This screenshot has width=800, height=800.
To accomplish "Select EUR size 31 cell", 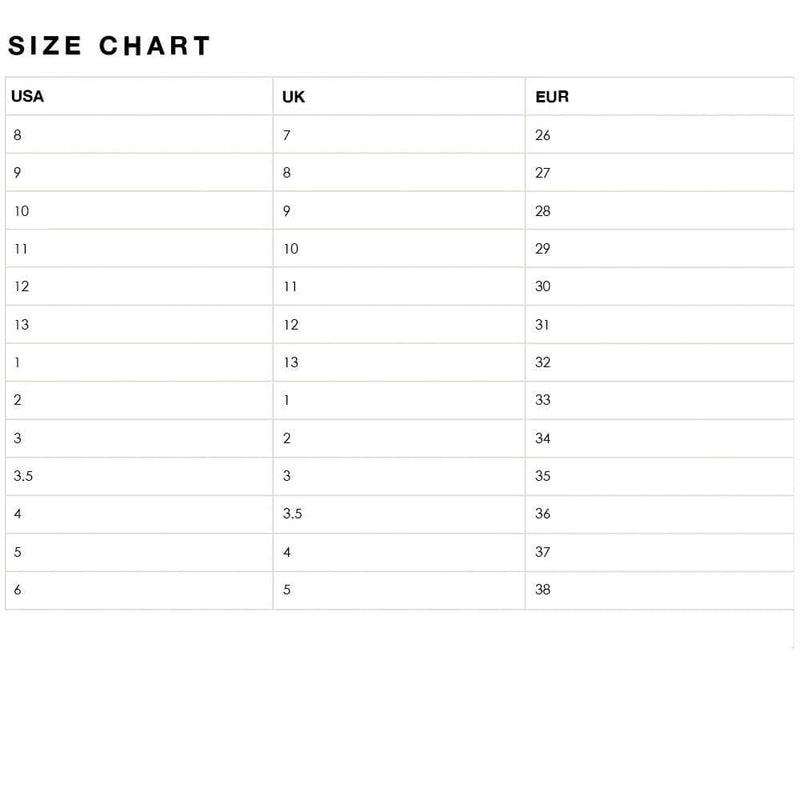I will (543, 324).
